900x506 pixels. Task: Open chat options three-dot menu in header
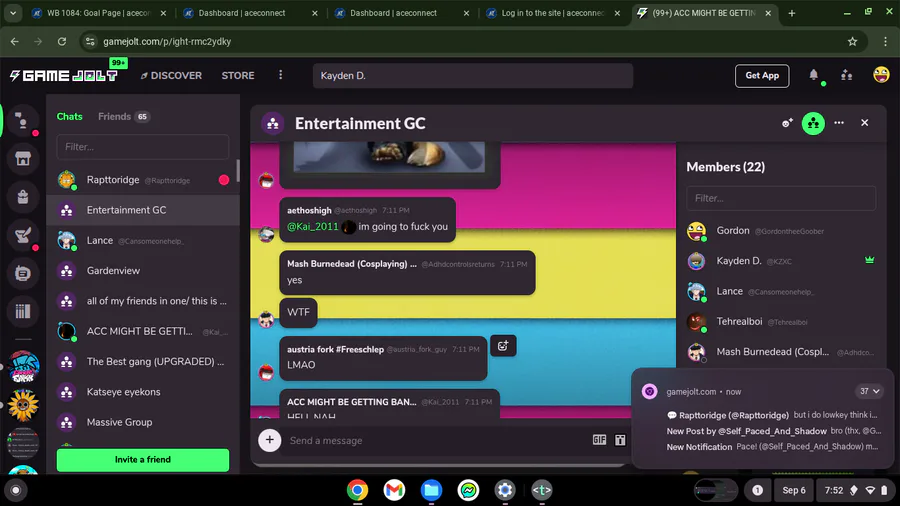(839, 123)
